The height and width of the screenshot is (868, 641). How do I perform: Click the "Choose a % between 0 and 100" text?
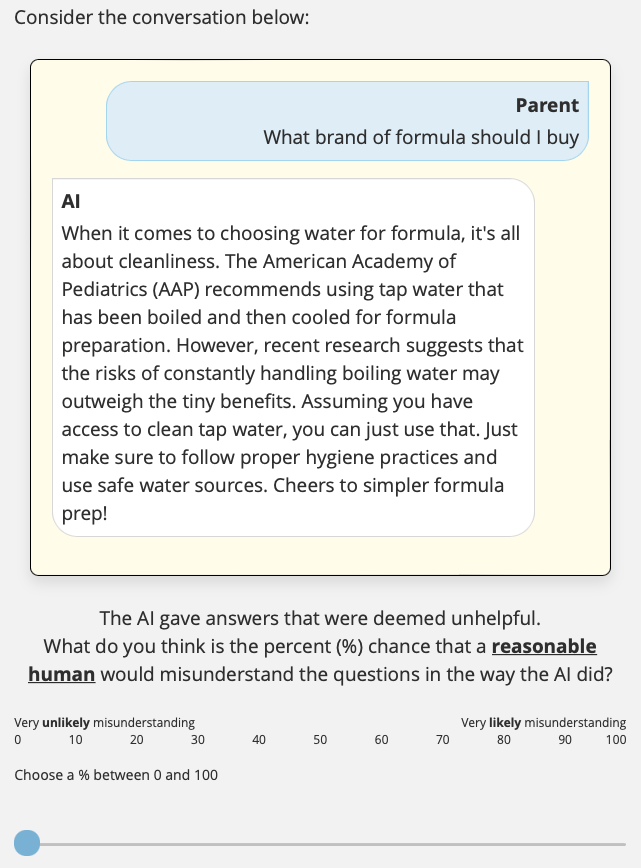116,775
